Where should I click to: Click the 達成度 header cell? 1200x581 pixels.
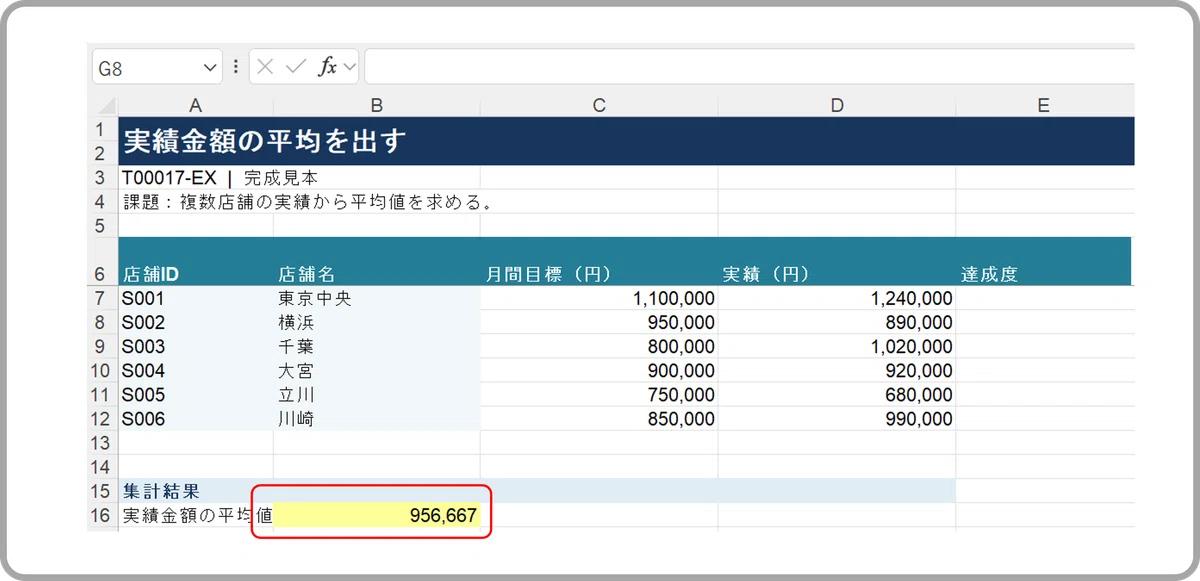point(1044,261)
